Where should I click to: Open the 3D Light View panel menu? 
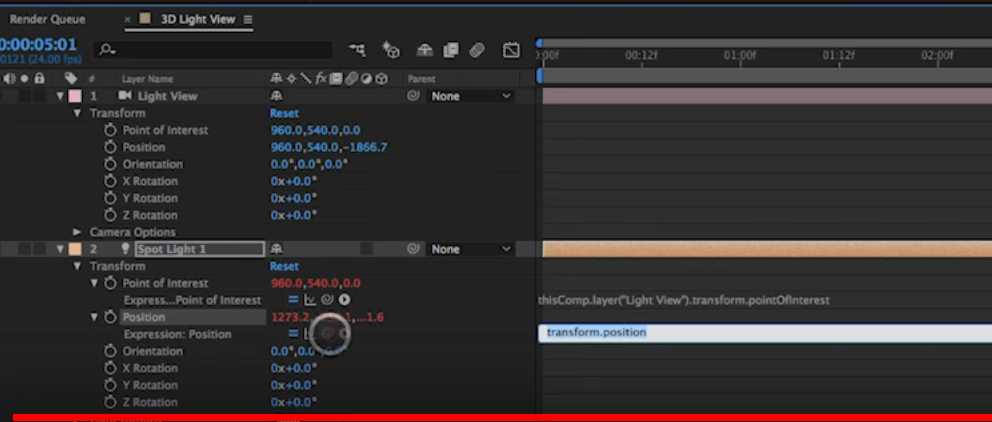(248, 19)
